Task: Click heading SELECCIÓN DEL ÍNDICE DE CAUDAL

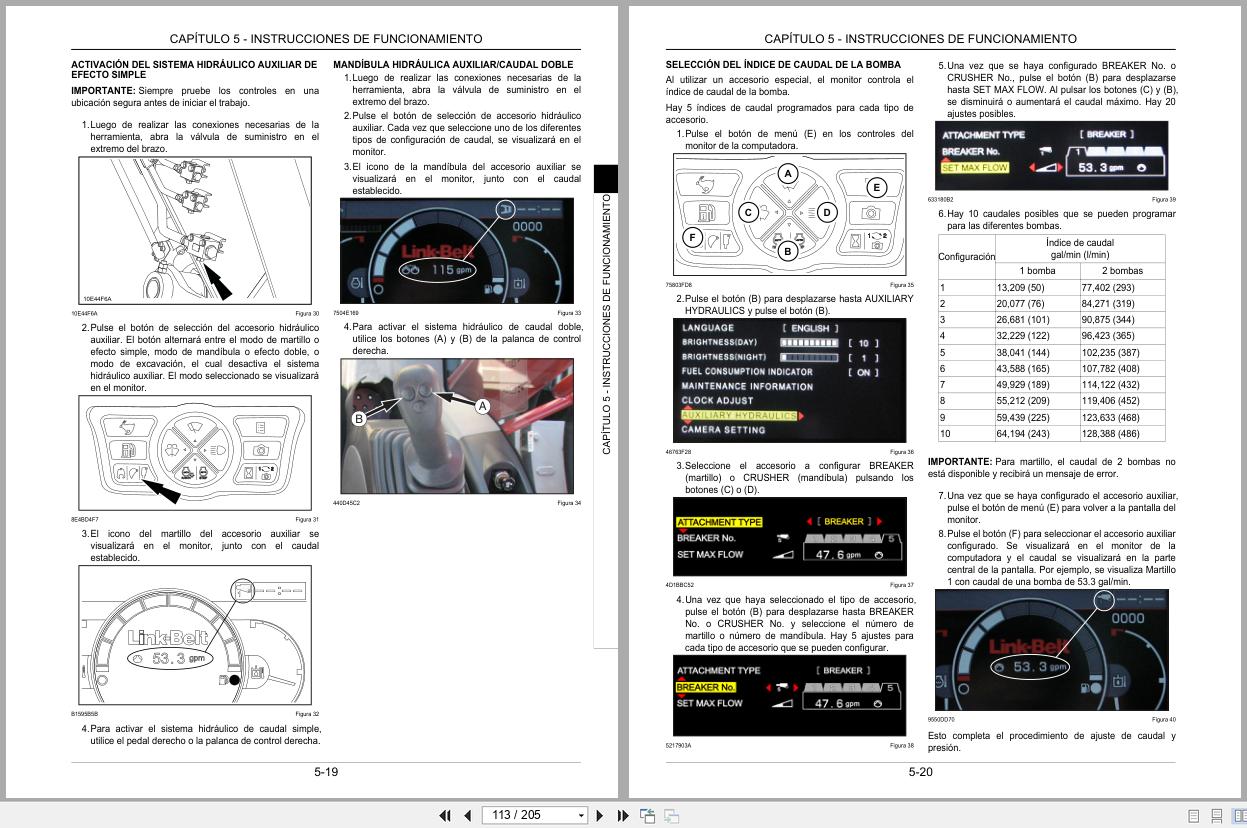Action: 783,64
